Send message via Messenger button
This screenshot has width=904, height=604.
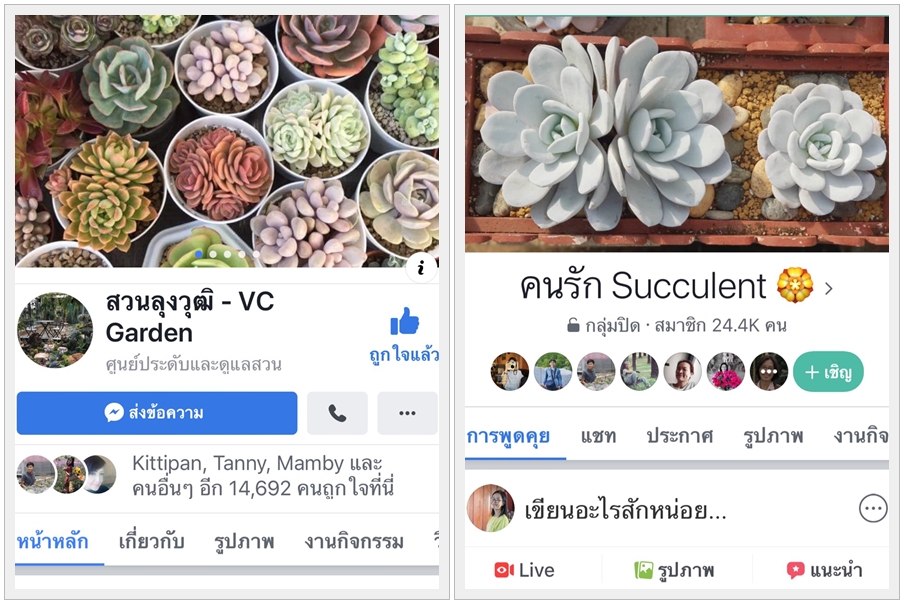[x=157, y=413]
